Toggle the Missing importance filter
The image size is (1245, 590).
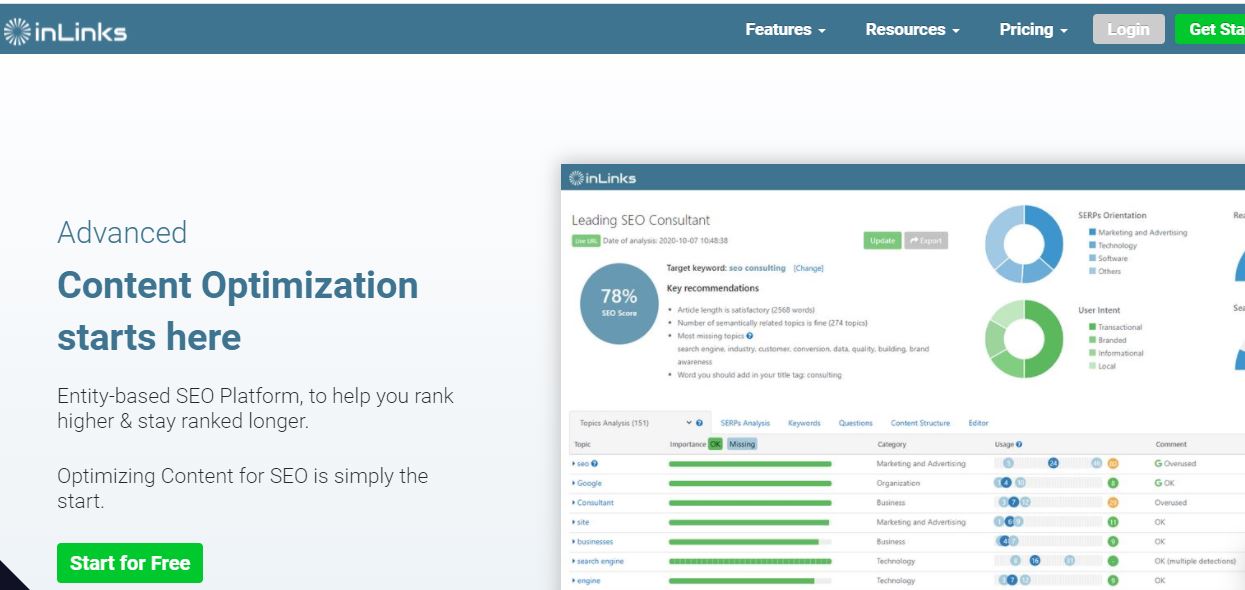[742, 444]
